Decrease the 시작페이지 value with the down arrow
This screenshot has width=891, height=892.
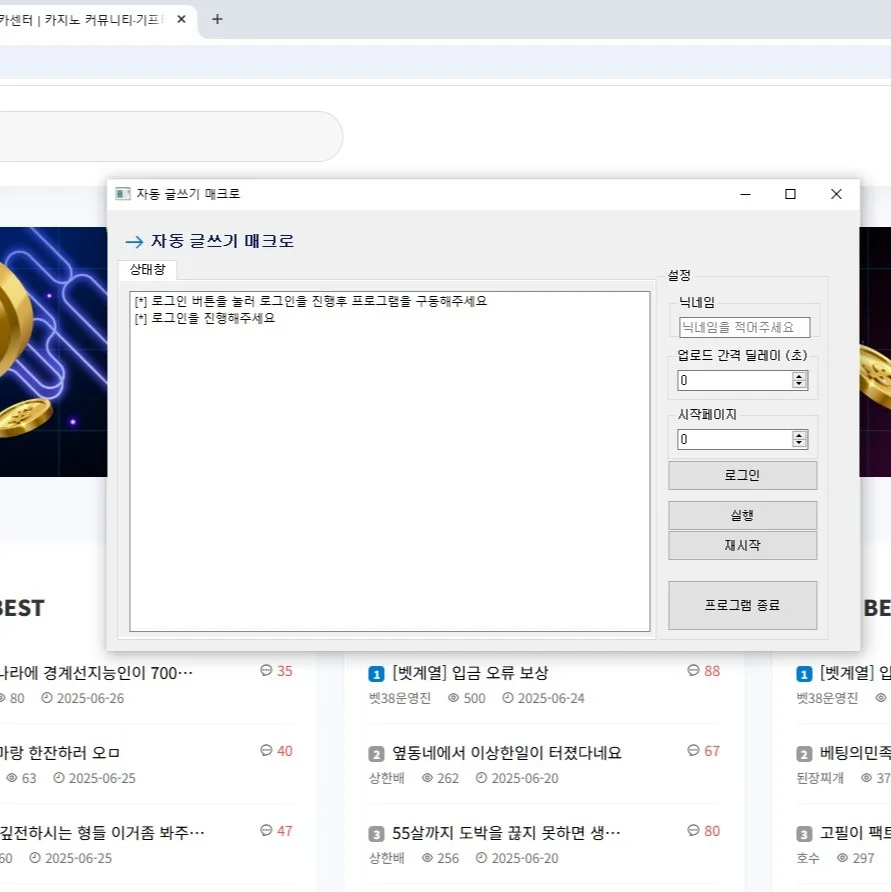point(799,443)
